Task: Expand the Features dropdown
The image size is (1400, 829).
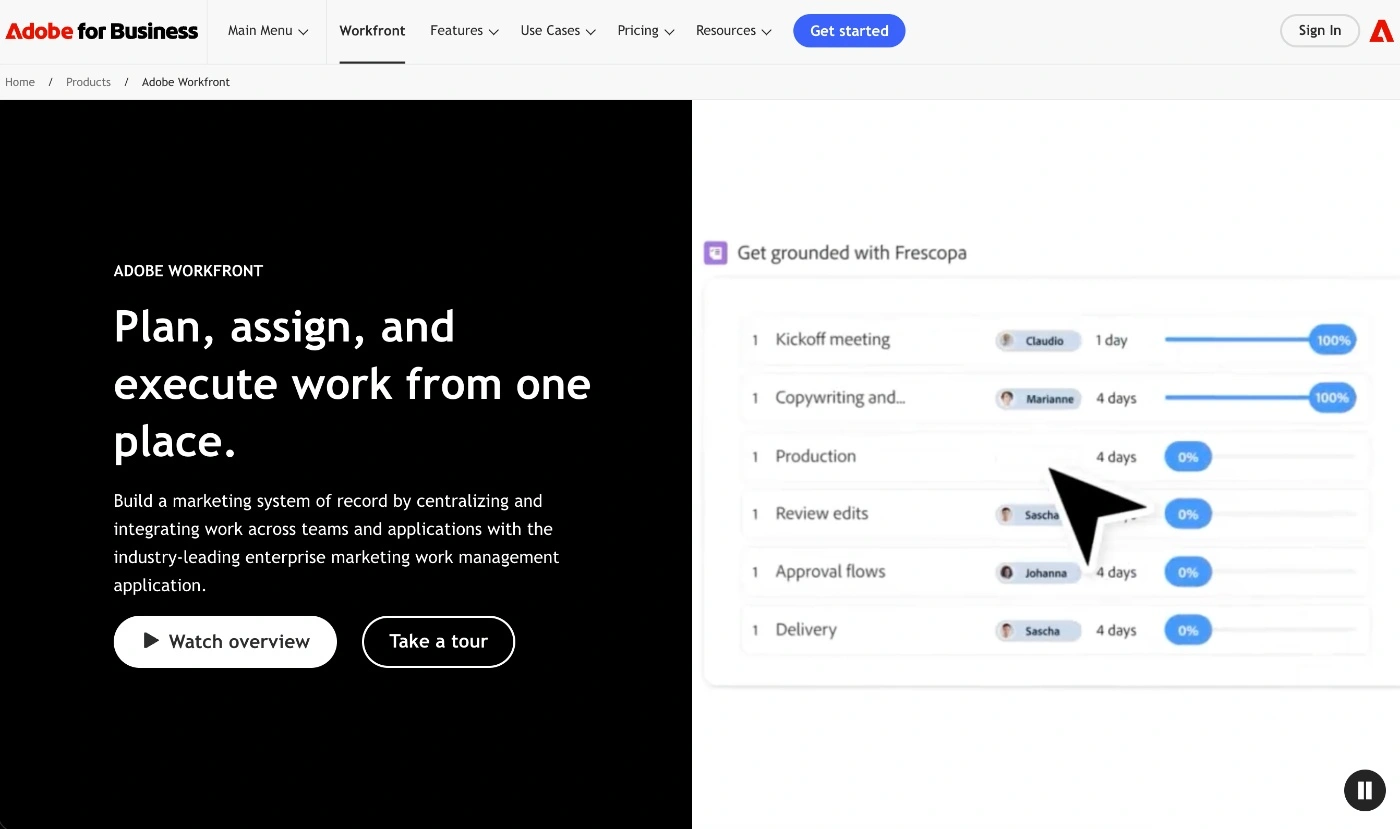Action: pyautogui.click(x=463, y=31)
